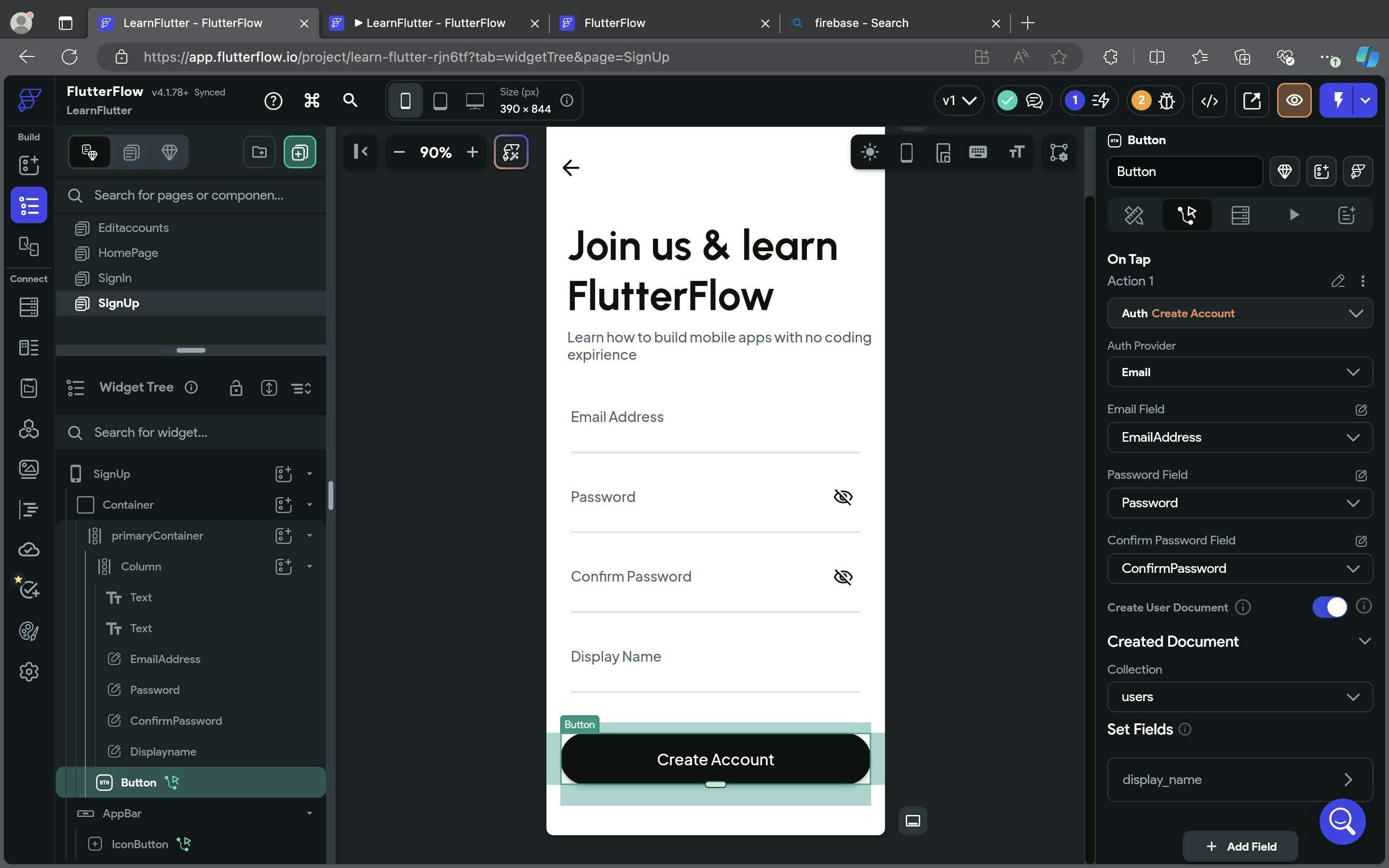Toggle the canvas light mode sun icon

pos(870,152)
